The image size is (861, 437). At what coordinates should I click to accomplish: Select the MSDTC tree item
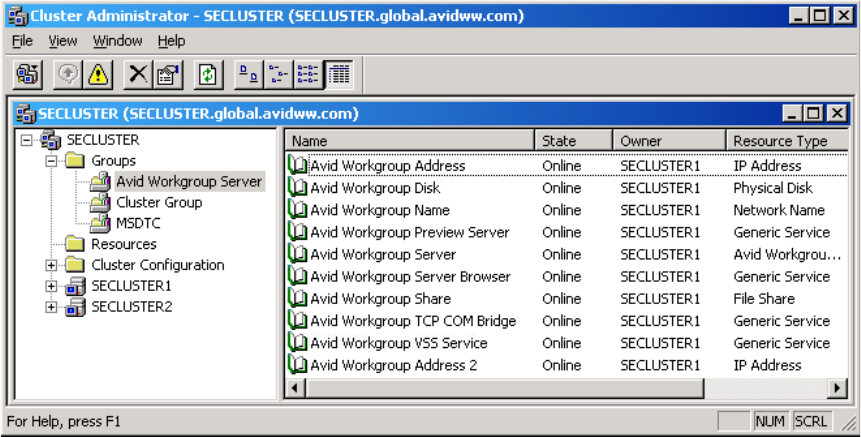(x=139, y=223)
